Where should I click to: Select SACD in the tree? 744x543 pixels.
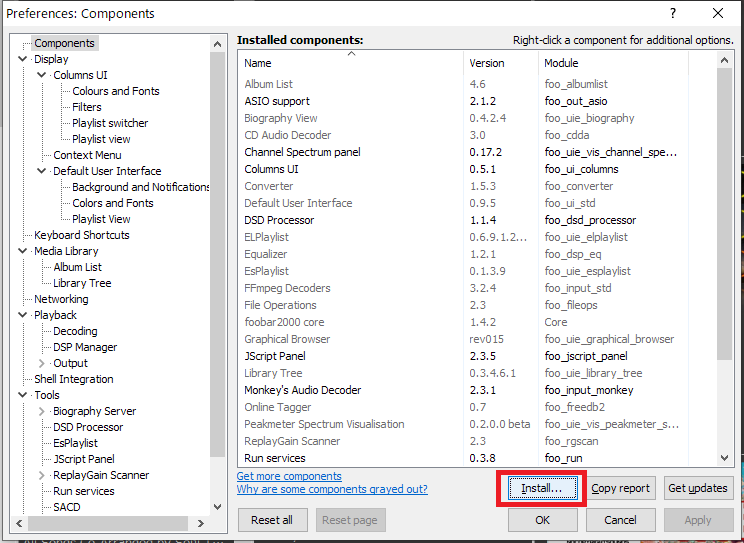point(66,507)
